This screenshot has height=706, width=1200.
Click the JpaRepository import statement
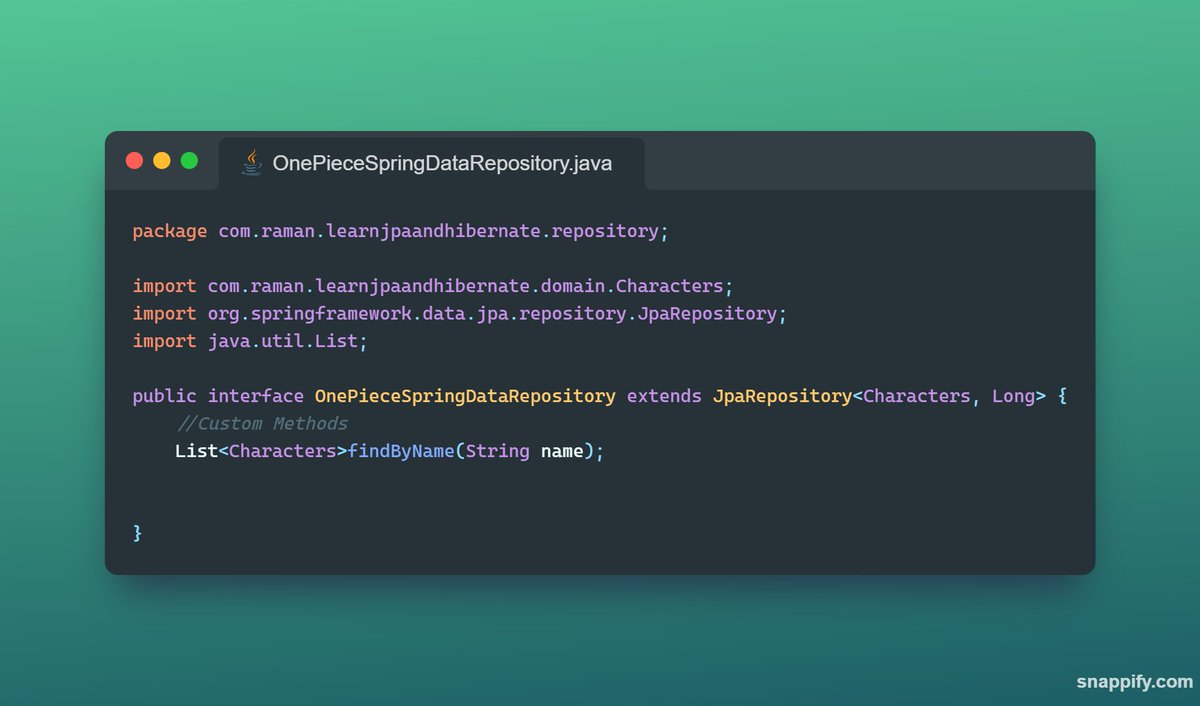tap(459, 313)
